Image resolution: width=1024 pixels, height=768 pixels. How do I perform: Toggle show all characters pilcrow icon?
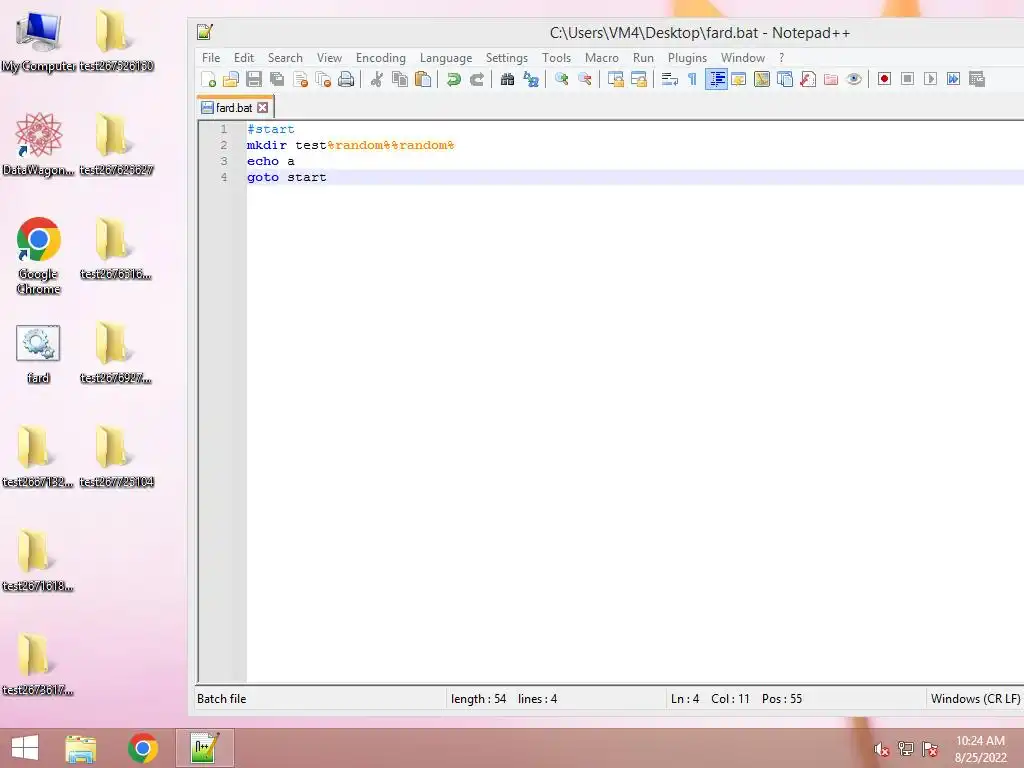coord(692,80)
